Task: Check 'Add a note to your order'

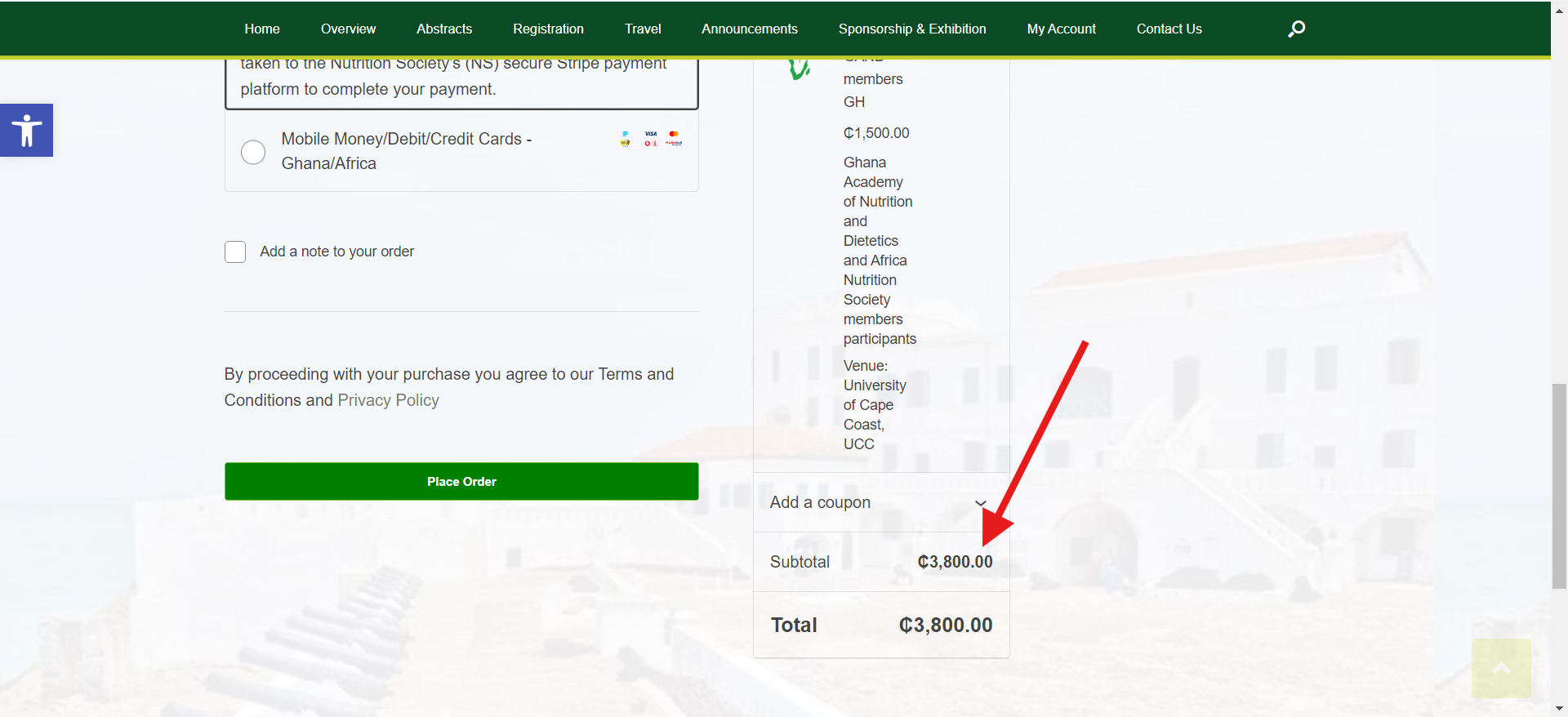Action: [235, 252]
